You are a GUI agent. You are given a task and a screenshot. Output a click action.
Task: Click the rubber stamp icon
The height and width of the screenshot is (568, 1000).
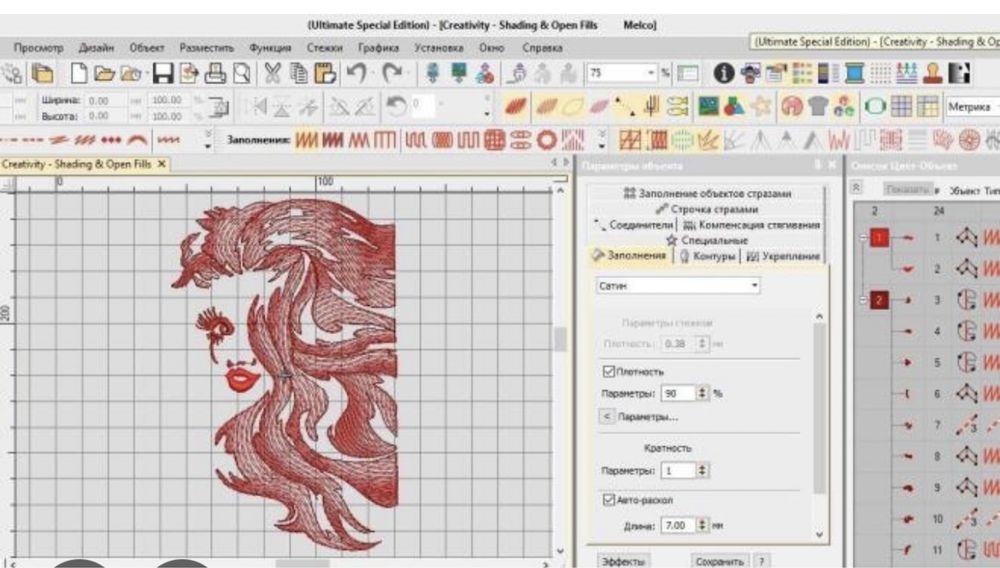pyautogui.click(x=934, y=73)
